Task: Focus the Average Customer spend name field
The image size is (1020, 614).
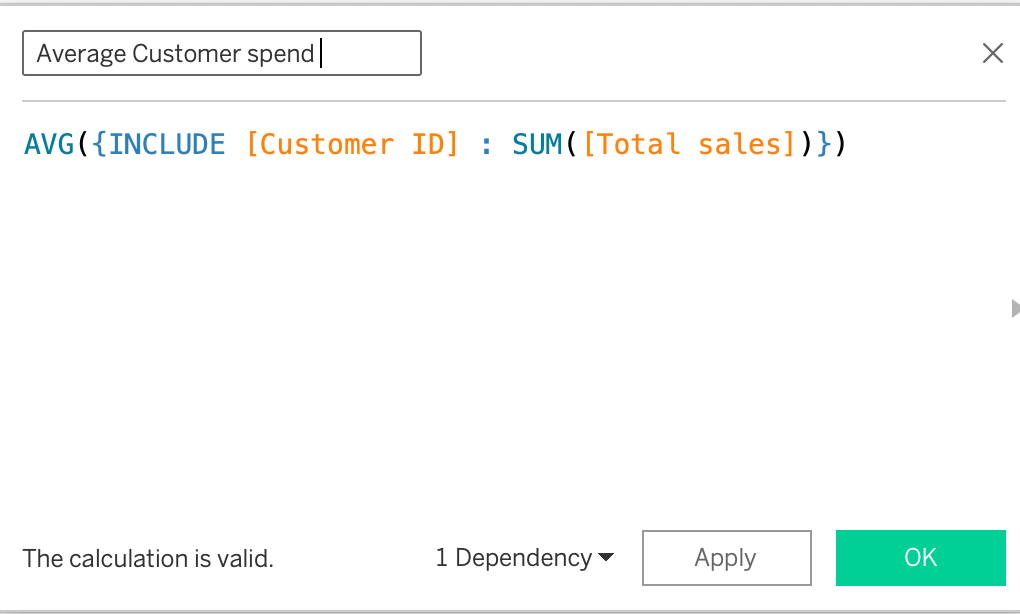Action: (x=221, y=54)
